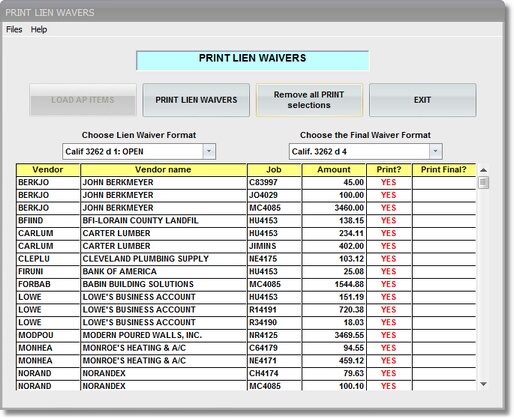The height and width of the screenshot is (419, 514).
Task: Click the Amount column header
Action: pyautogui.click(x=334, y=170)
